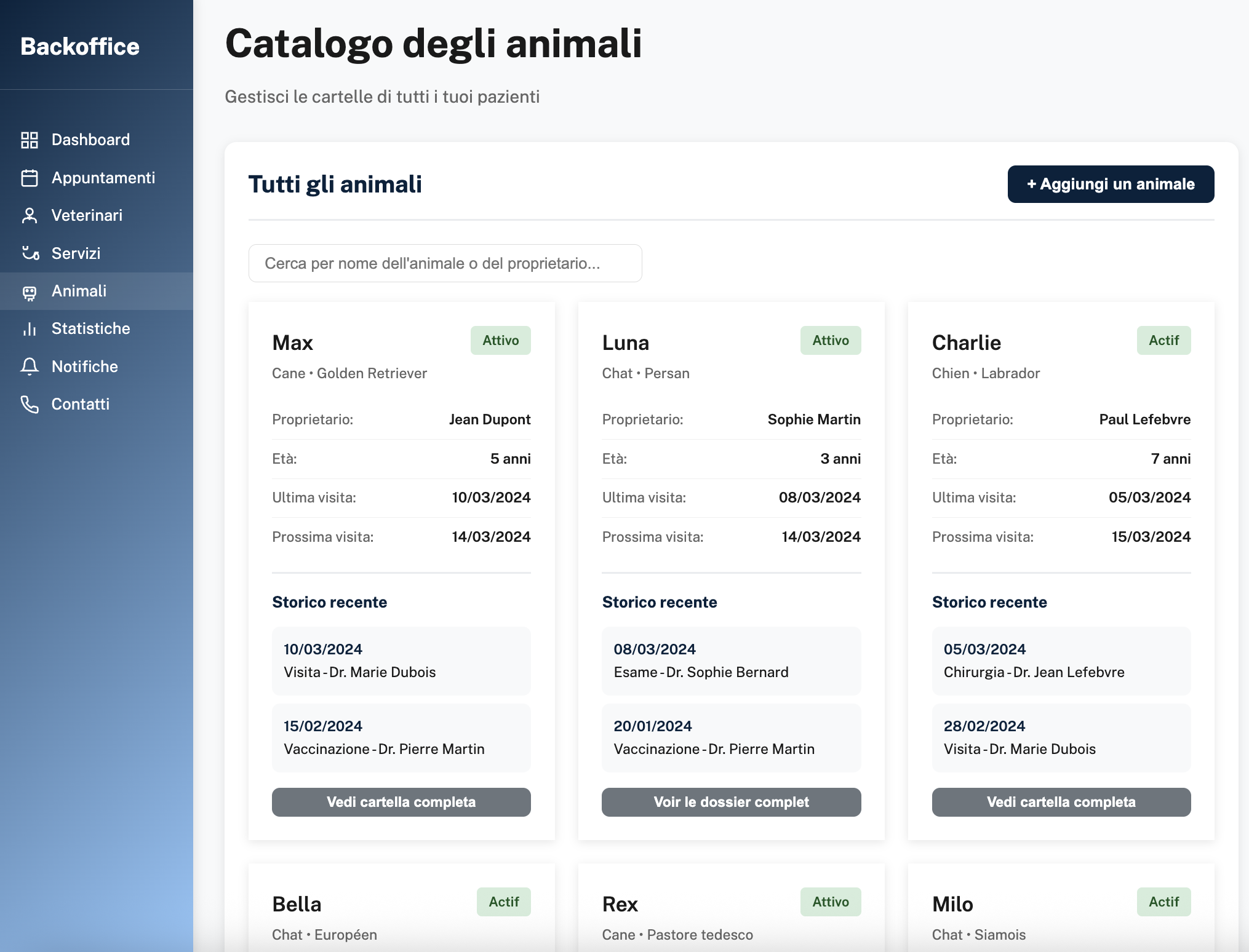Click the Luna card name
The width and height of the screenshot is (1249, 952).
(626, 343)
